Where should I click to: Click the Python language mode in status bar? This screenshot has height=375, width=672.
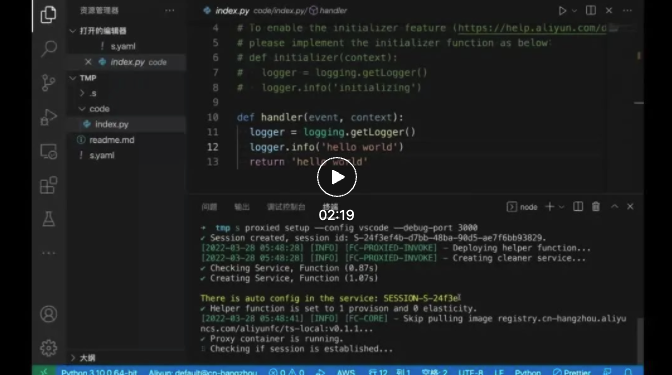click(x=528, y=372)
